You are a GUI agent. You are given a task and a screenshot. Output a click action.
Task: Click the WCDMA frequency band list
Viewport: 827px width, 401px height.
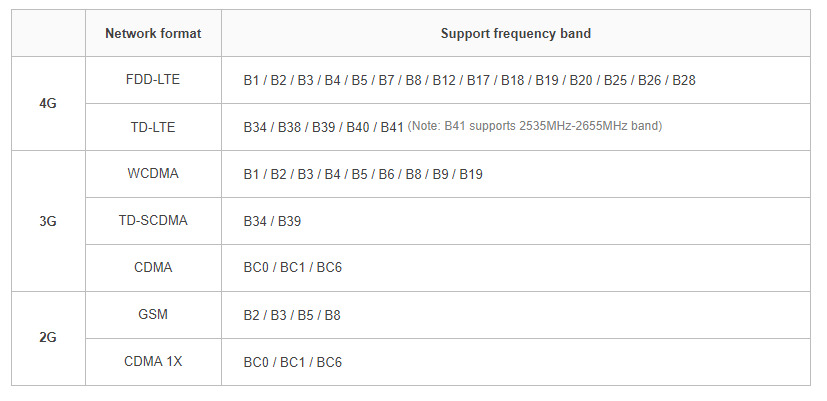coord(363,174)
